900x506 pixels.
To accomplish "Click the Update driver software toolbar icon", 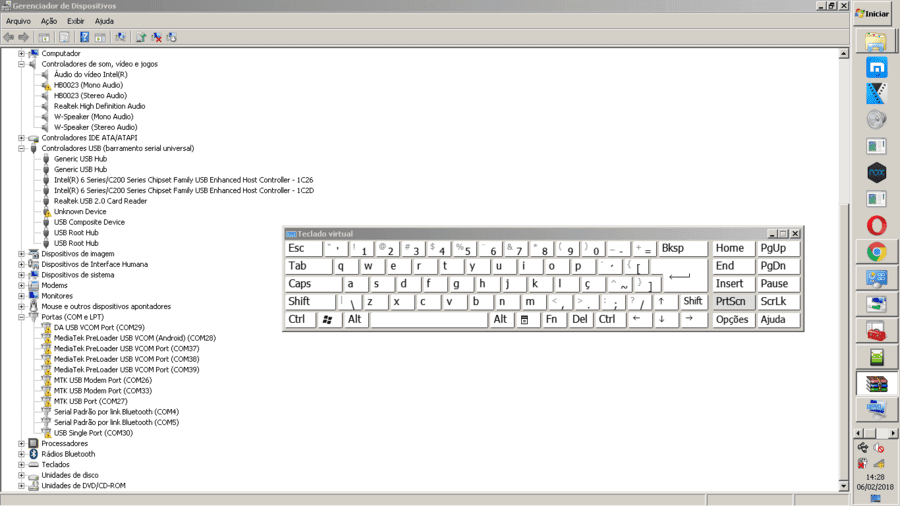I will [141, 37].
